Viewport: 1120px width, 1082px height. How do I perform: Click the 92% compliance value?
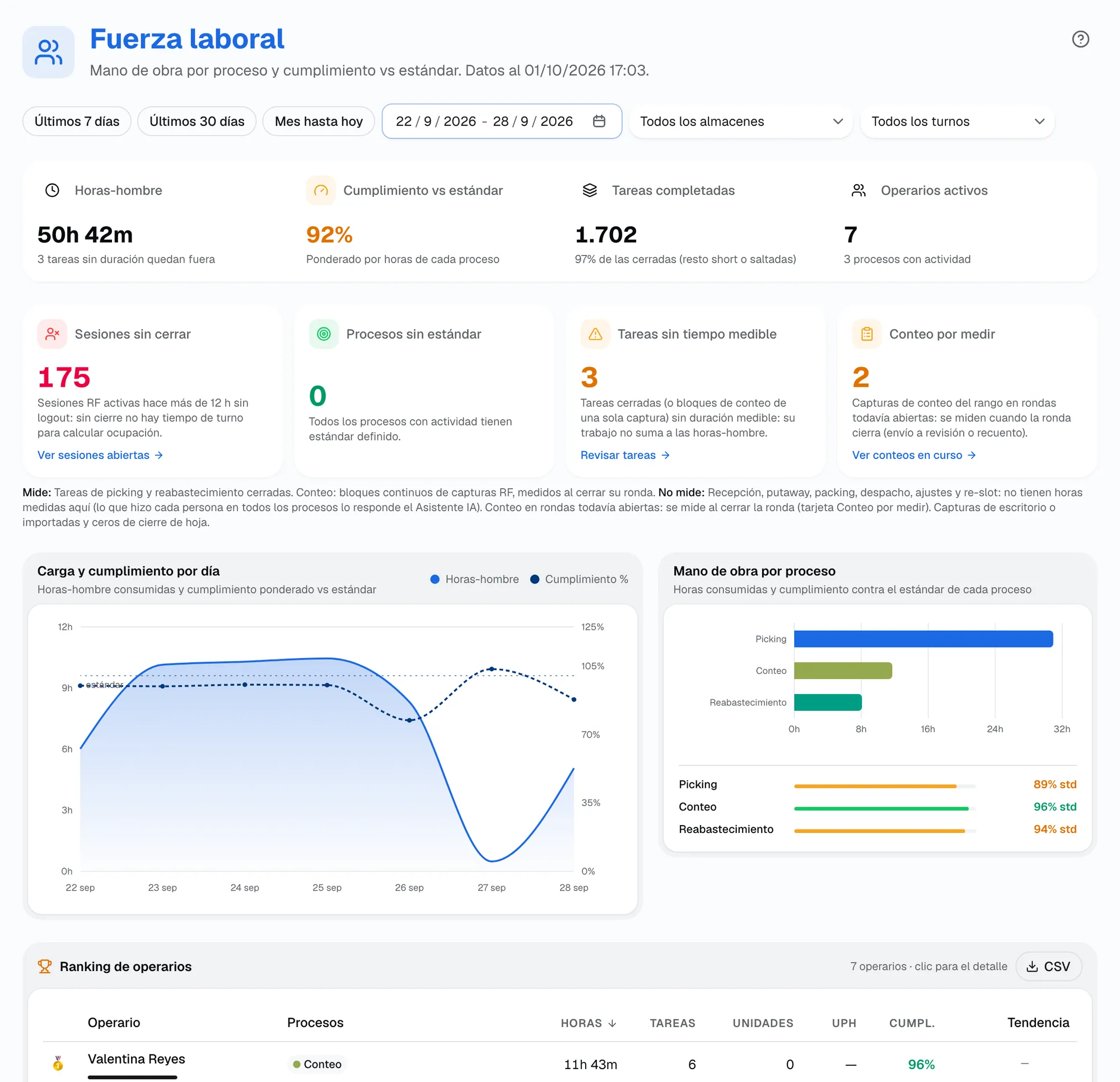329,235
